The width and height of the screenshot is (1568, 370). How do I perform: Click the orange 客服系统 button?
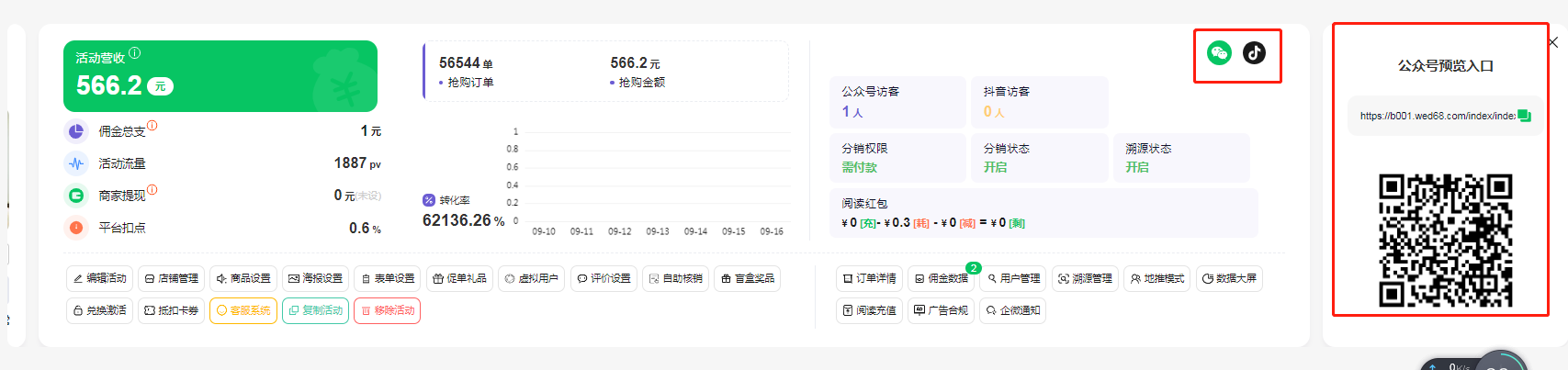(243, 310)
